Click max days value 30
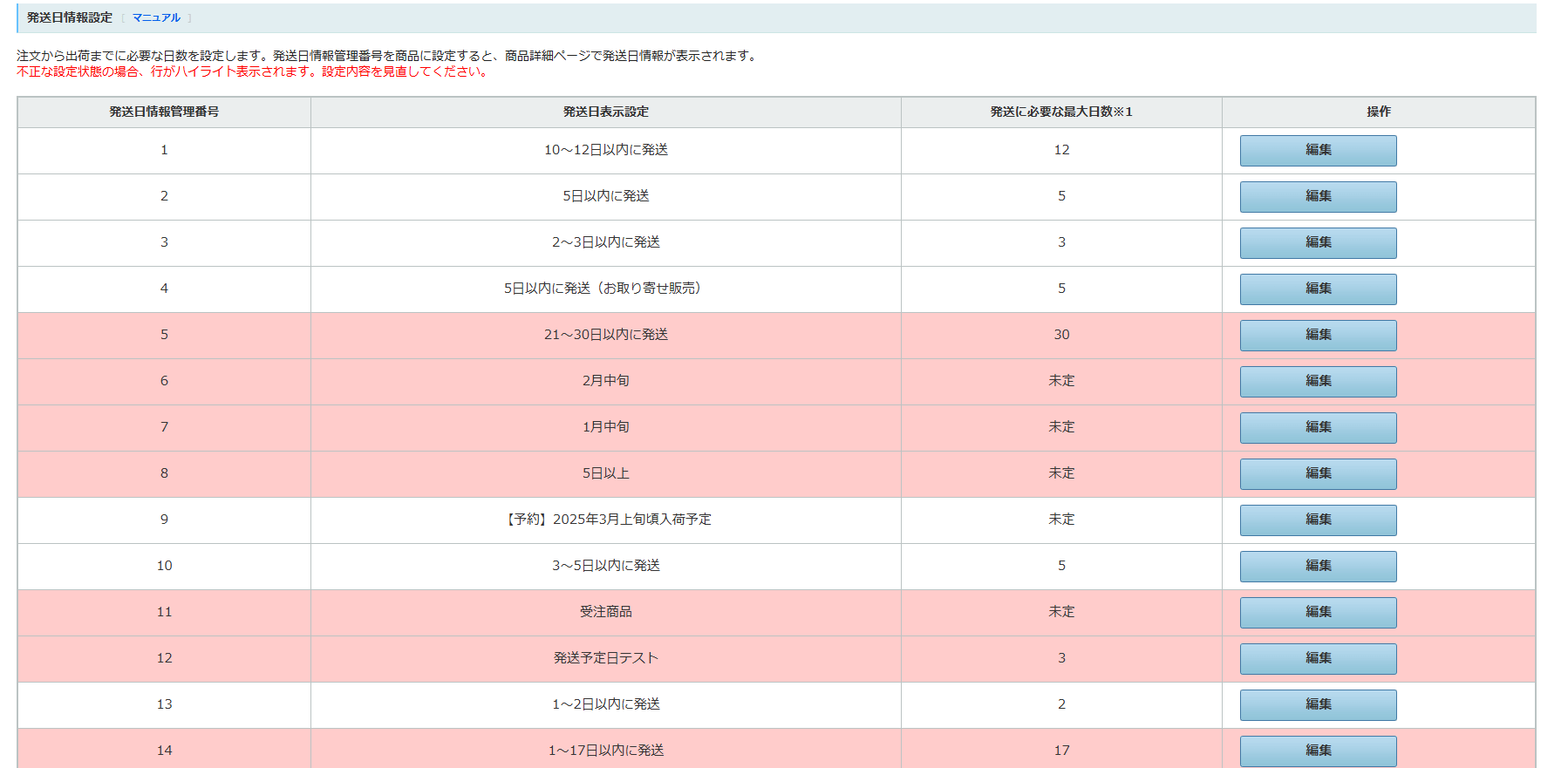The image size is (1568, 768). 1061,335
